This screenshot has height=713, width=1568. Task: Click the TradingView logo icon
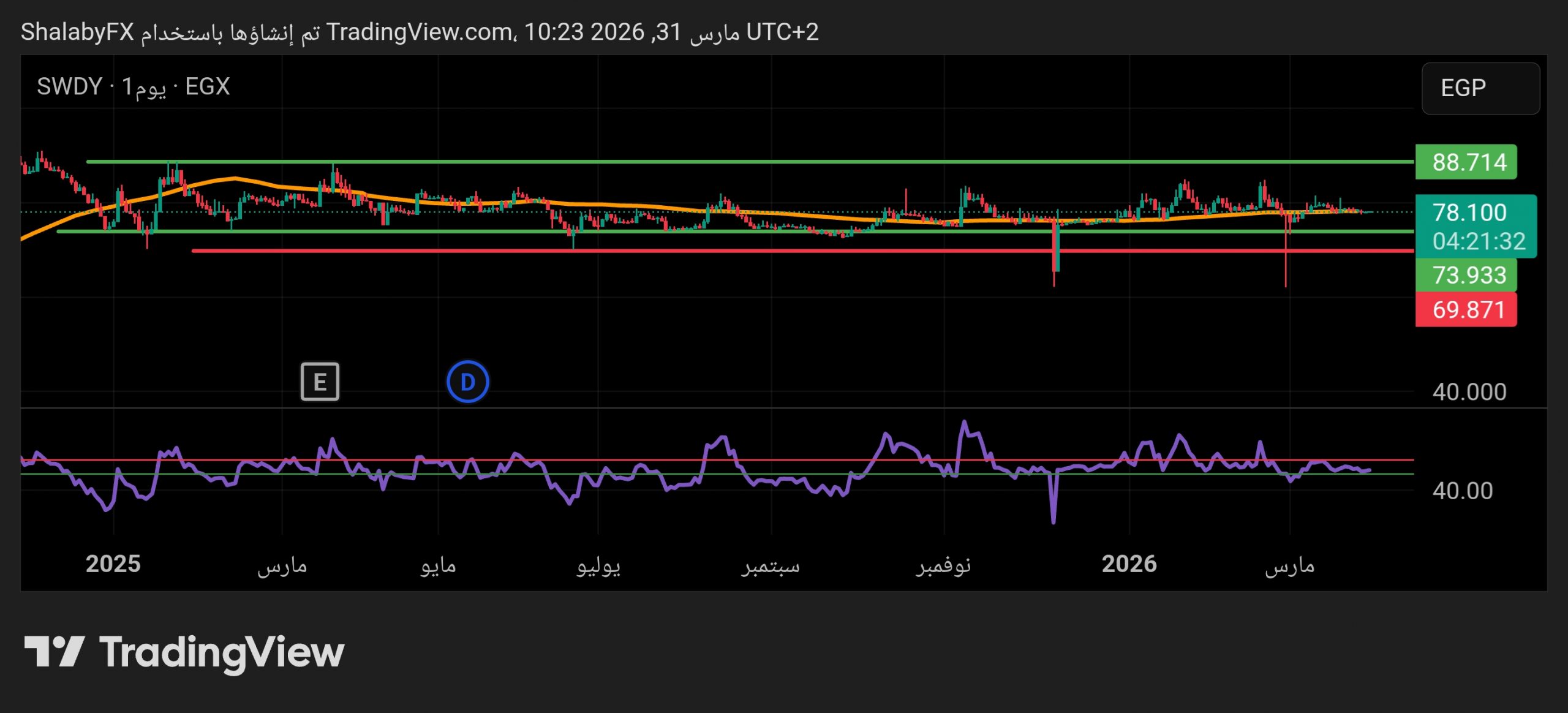point(54,651)
